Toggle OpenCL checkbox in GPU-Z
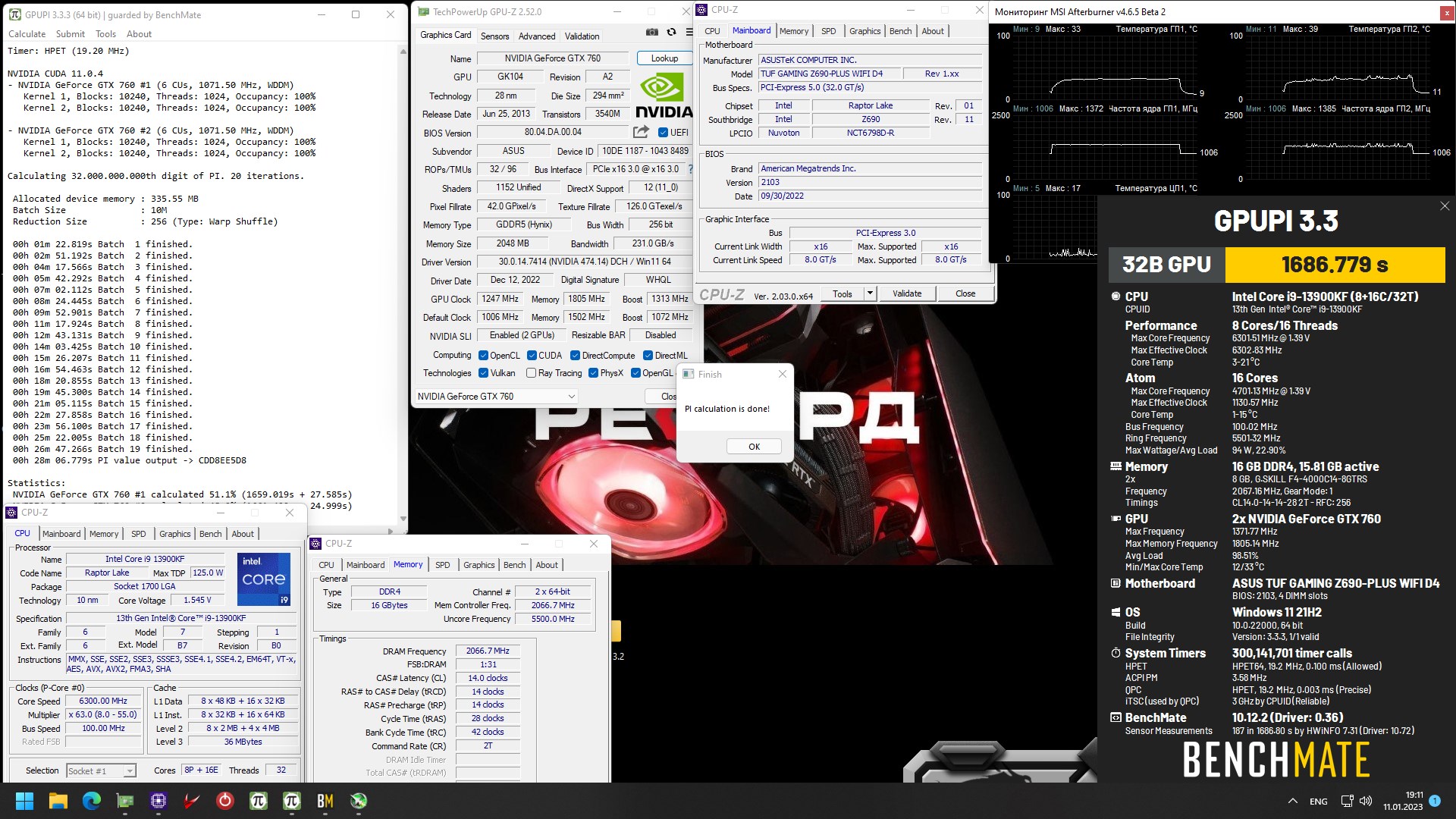 (x=483, y=355)
